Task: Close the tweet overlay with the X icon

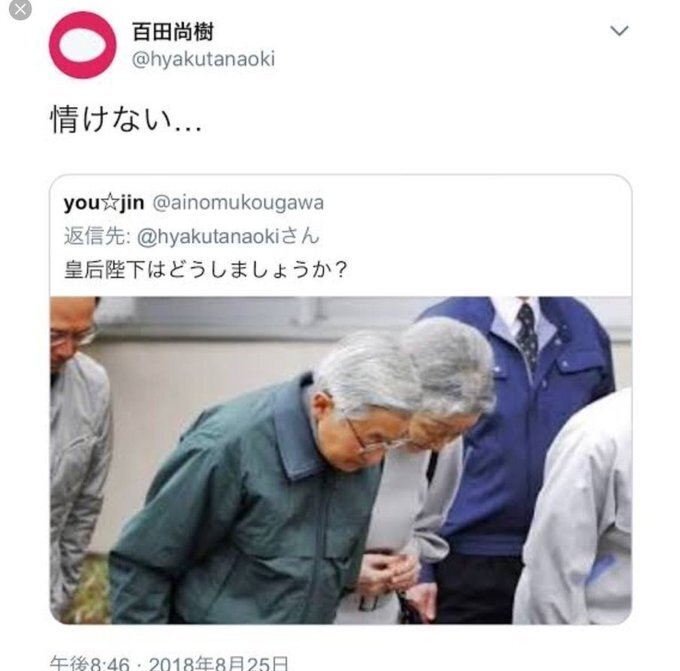Action: pos(20,10)
